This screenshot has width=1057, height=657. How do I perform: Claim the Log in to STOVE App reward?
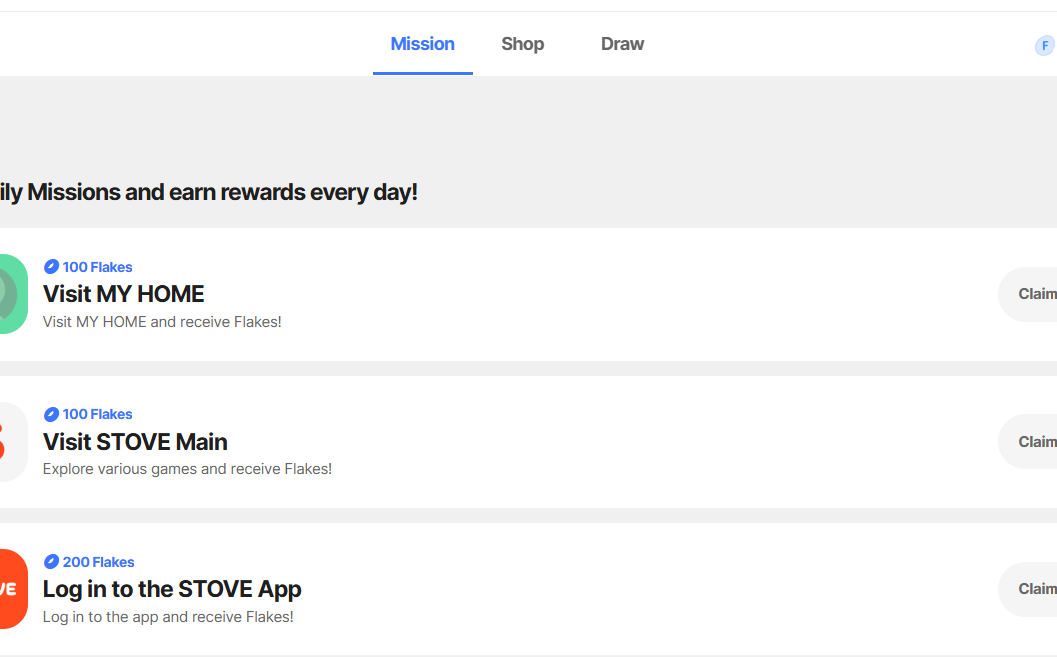point(1030,589)
